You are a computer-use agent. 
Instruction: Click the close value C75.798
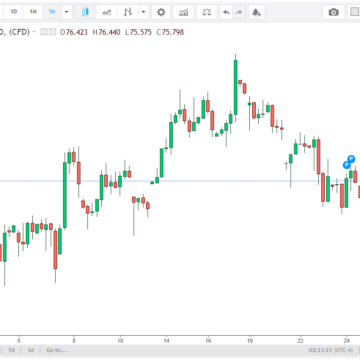[170, 32]
